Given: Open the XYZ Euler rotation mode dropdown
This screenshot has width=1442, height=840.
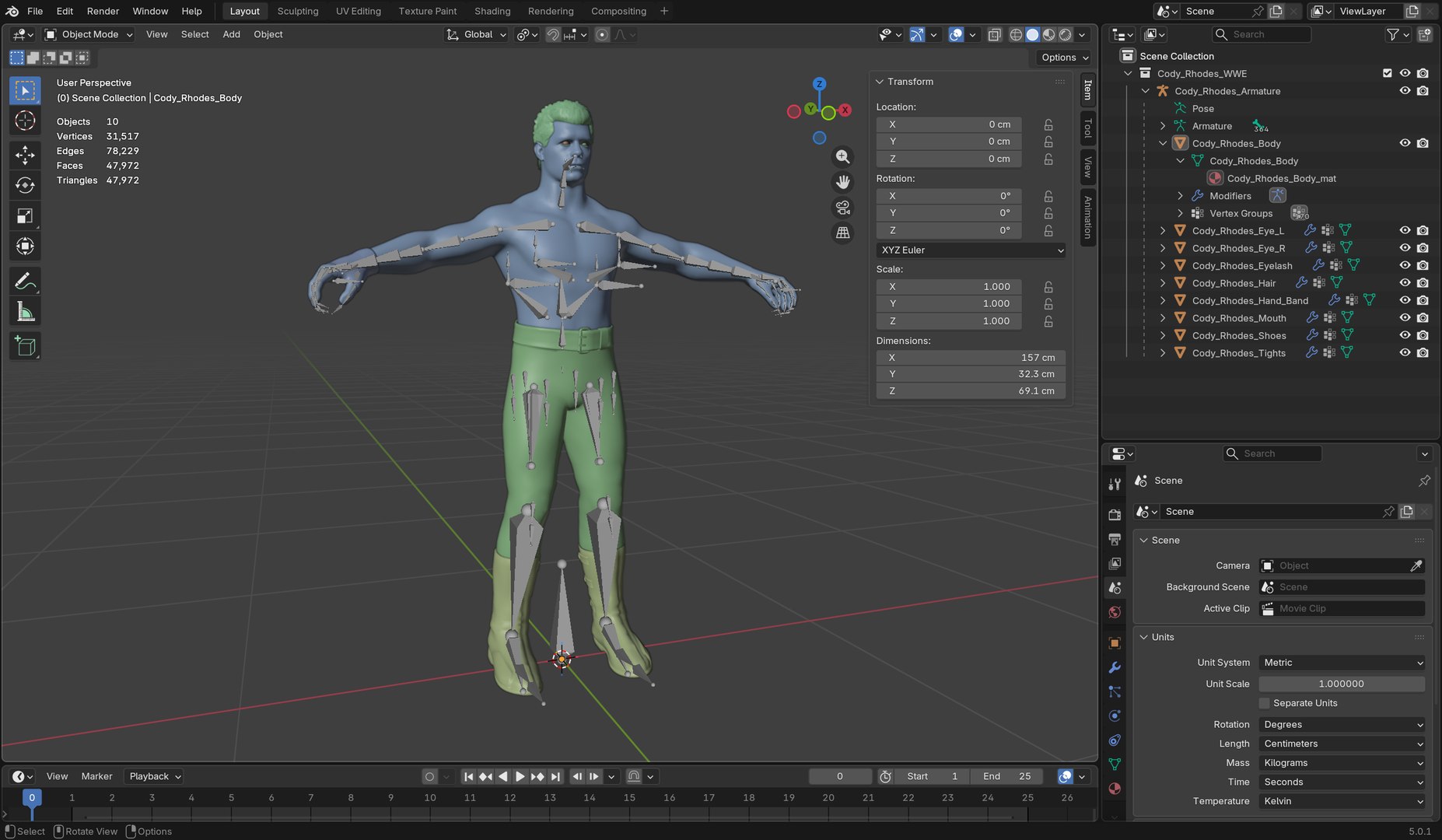Looking at the screenshot, I should (971, 250).
